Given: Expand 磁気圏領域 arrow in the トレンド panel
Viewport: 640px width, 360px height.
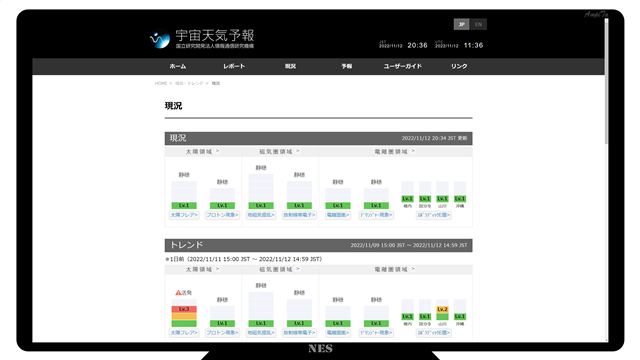Looking at the screenshot, I should [x=298, y=269].
